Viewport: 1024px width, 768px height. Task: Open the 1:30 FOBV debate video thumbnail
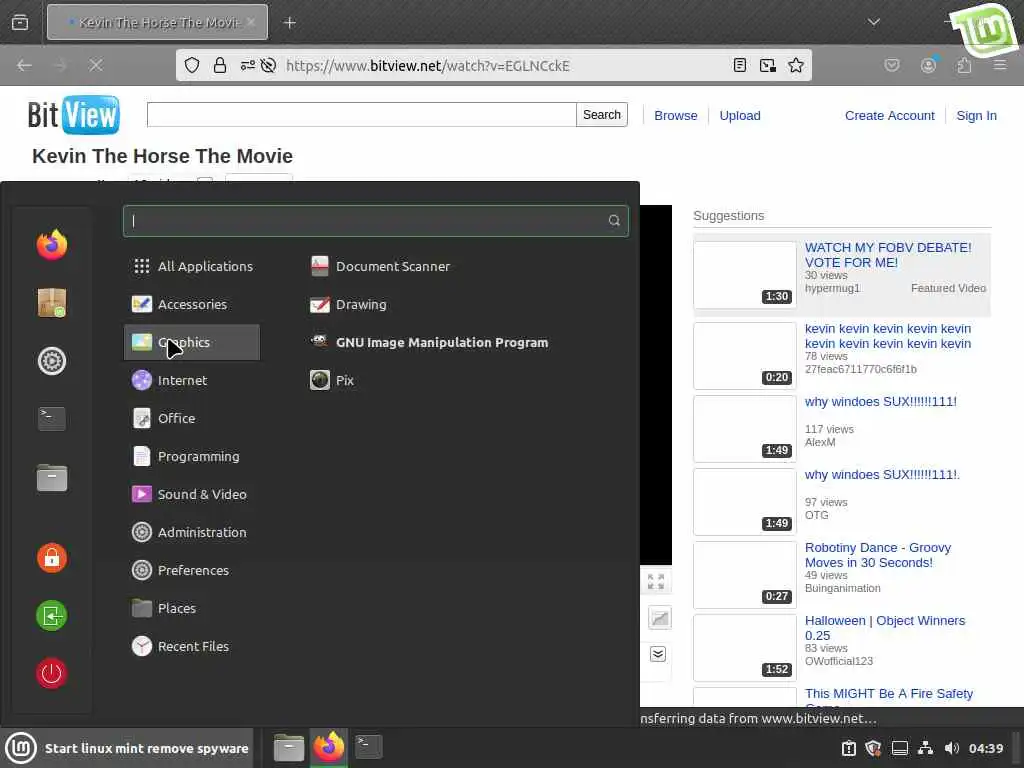click(744, 275)
